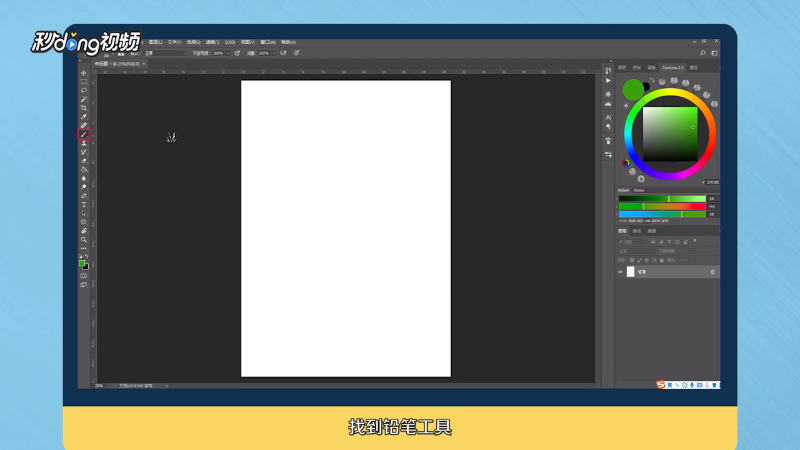The image size is (800, 450).
Task: Open the layer blend mode dropdown
Action: tap(636, 251)
